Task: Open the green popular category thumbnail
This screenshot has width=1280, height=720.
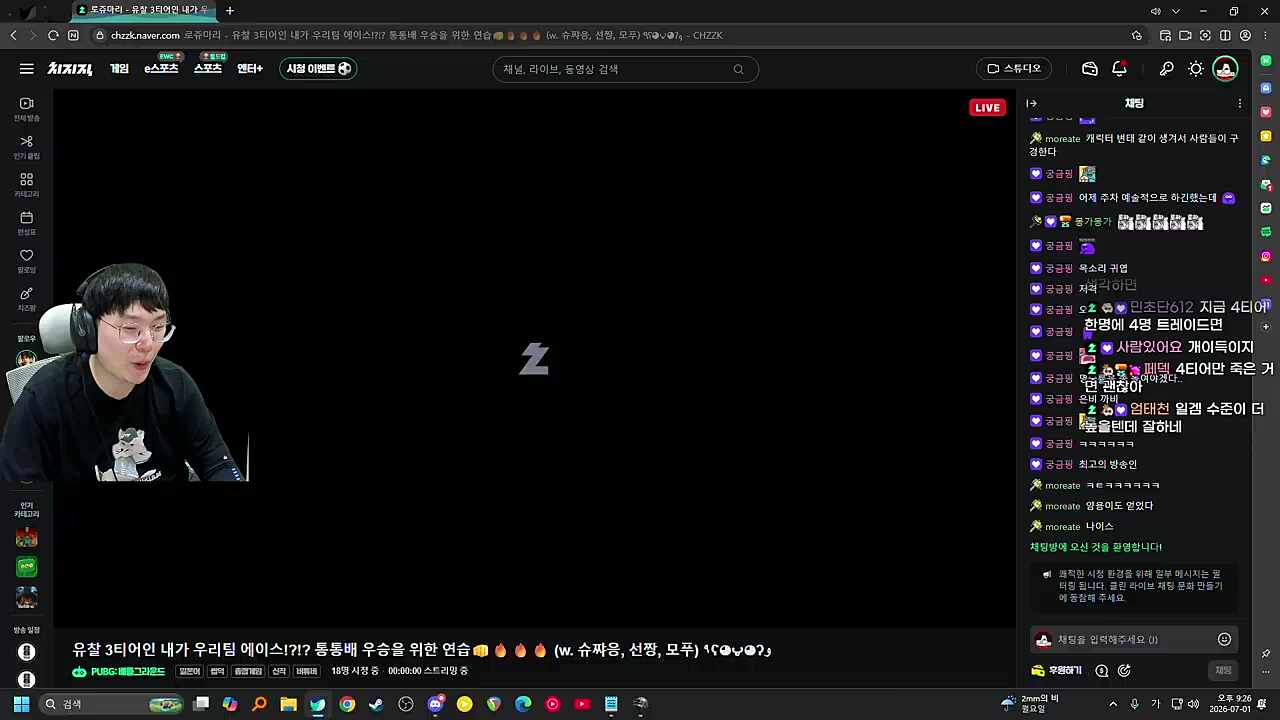Action: pyautogui.click(x=27, y=567)
